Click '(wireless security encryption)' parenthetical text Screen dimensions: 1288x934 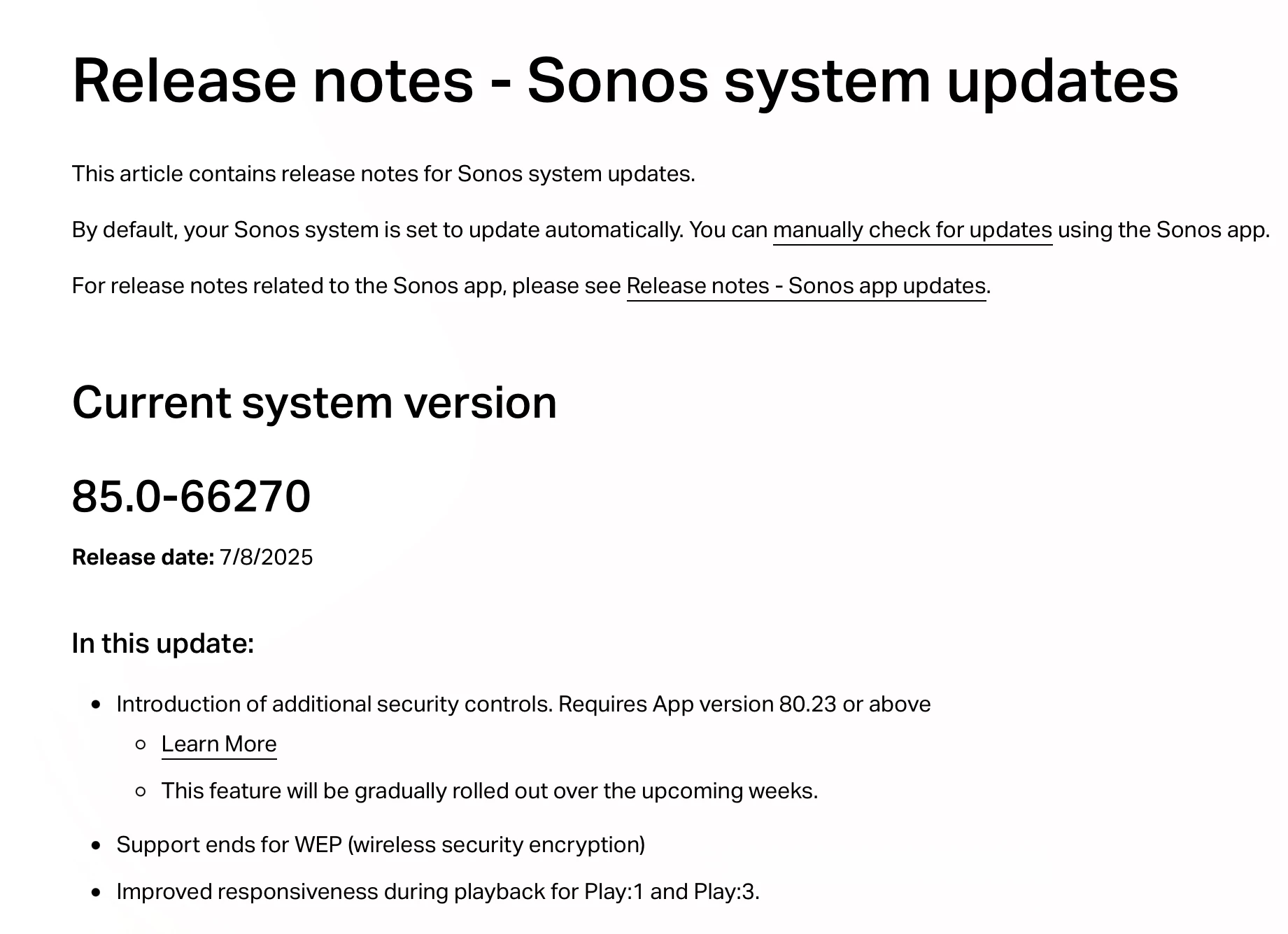pyautogui.click(x=496, y=844)
